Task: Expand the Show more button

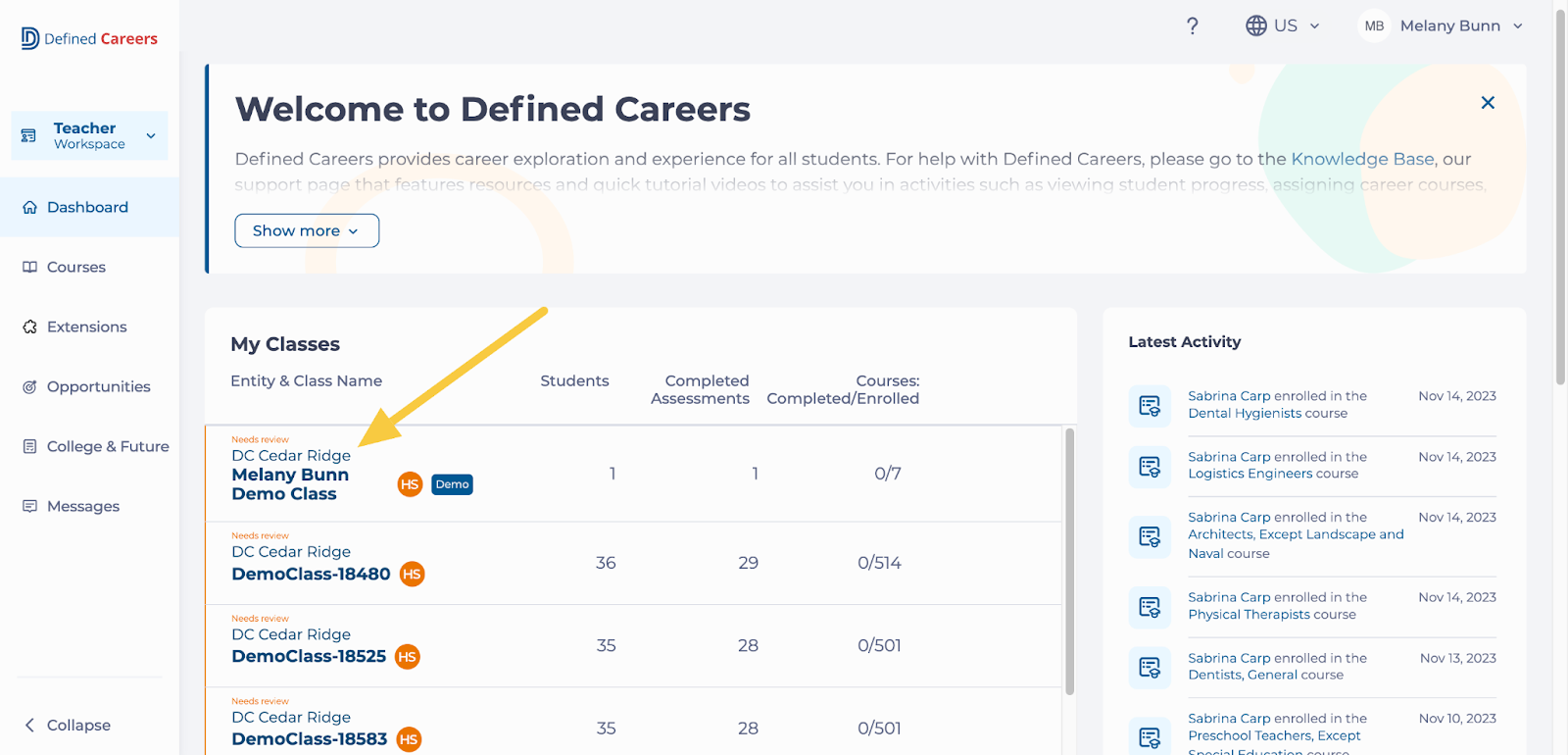Action: pyautogui.click(x=307, y=230)
